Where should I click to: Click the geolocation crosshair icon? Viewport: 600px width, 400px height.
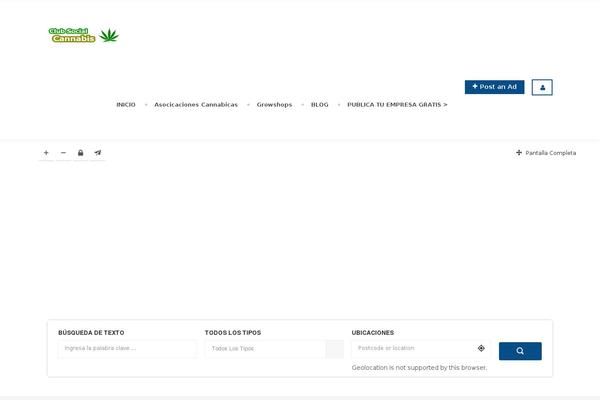click(481, 348)
